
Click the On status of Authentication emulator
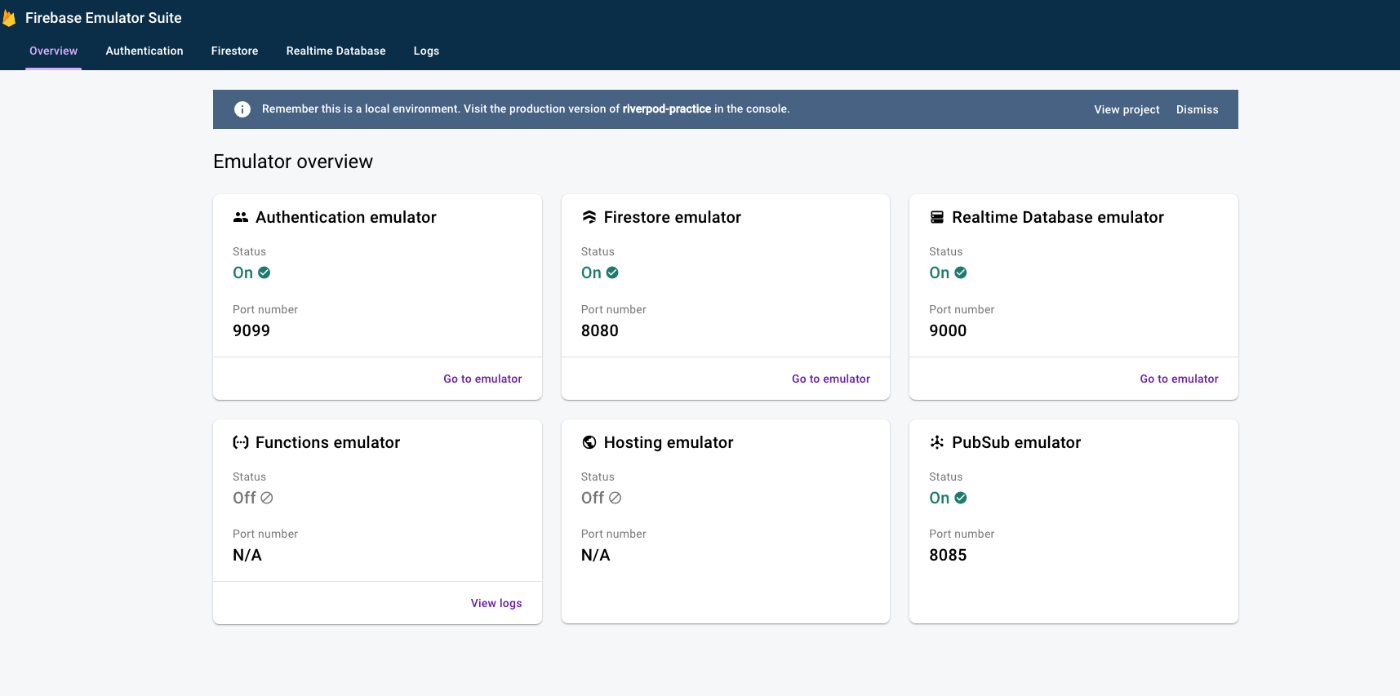click(243, 273)
